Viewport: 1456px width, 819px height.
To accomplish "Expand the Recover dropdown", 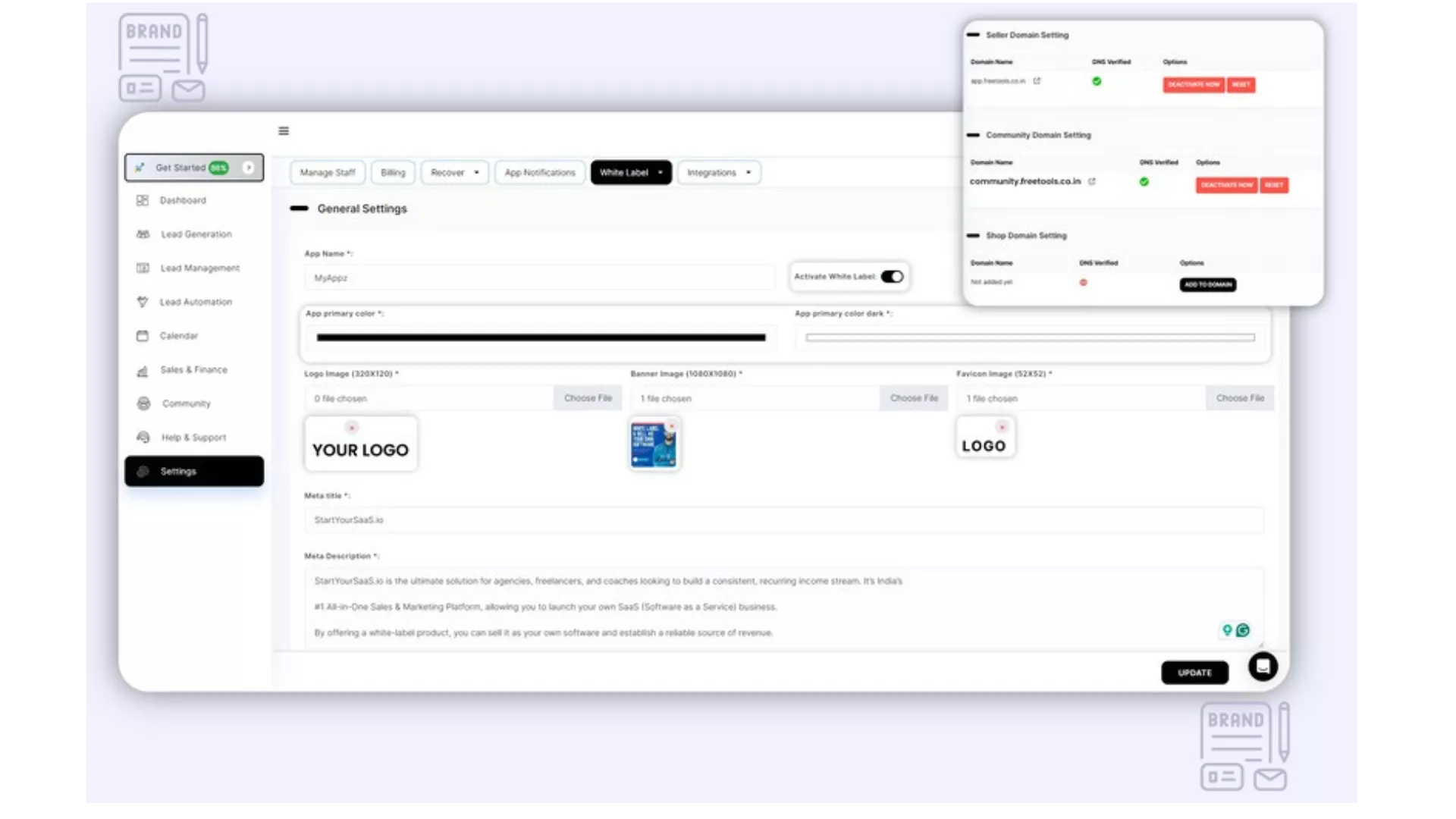I will [454, 173].
